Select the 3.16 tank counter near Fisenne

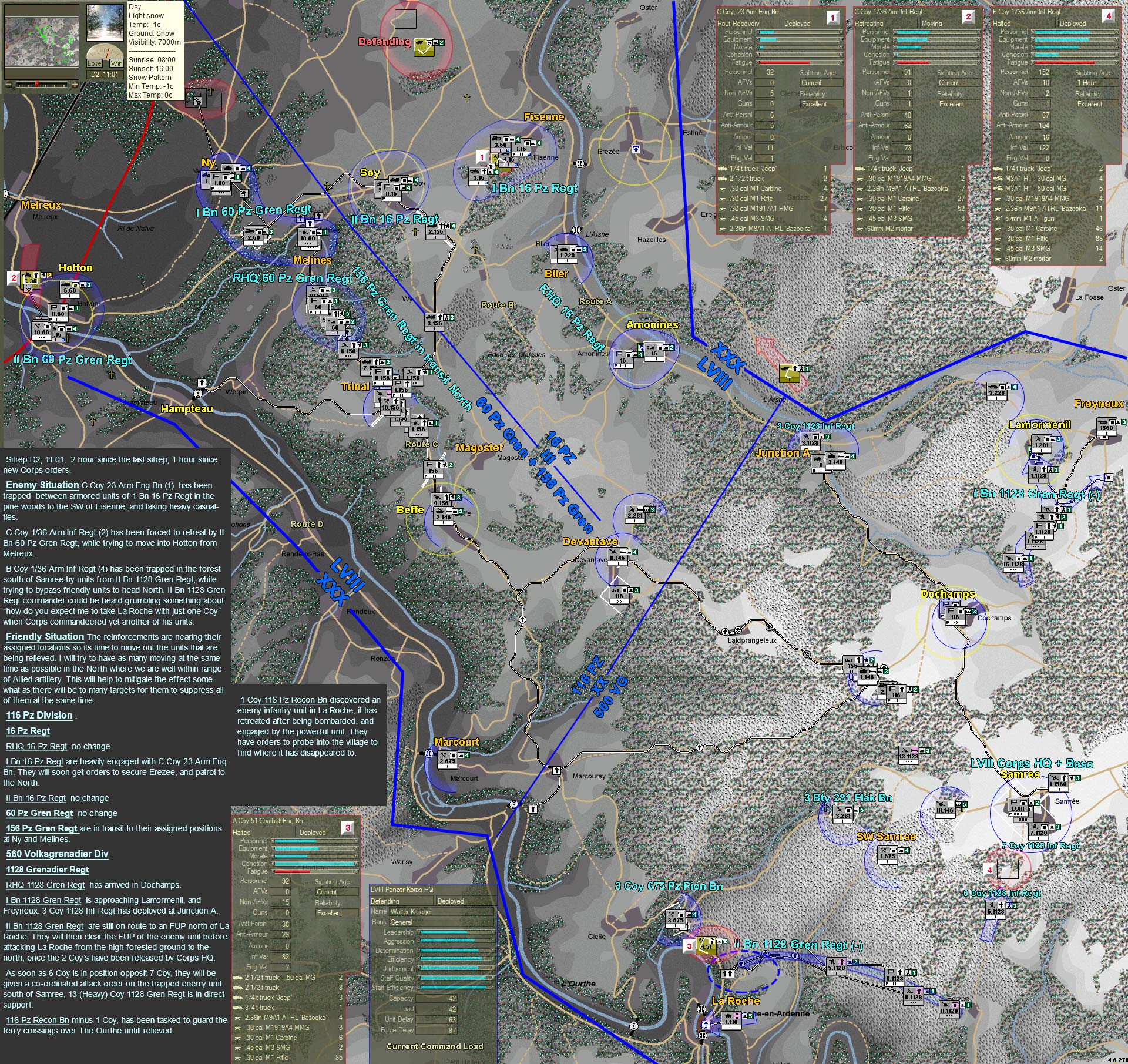478,177
